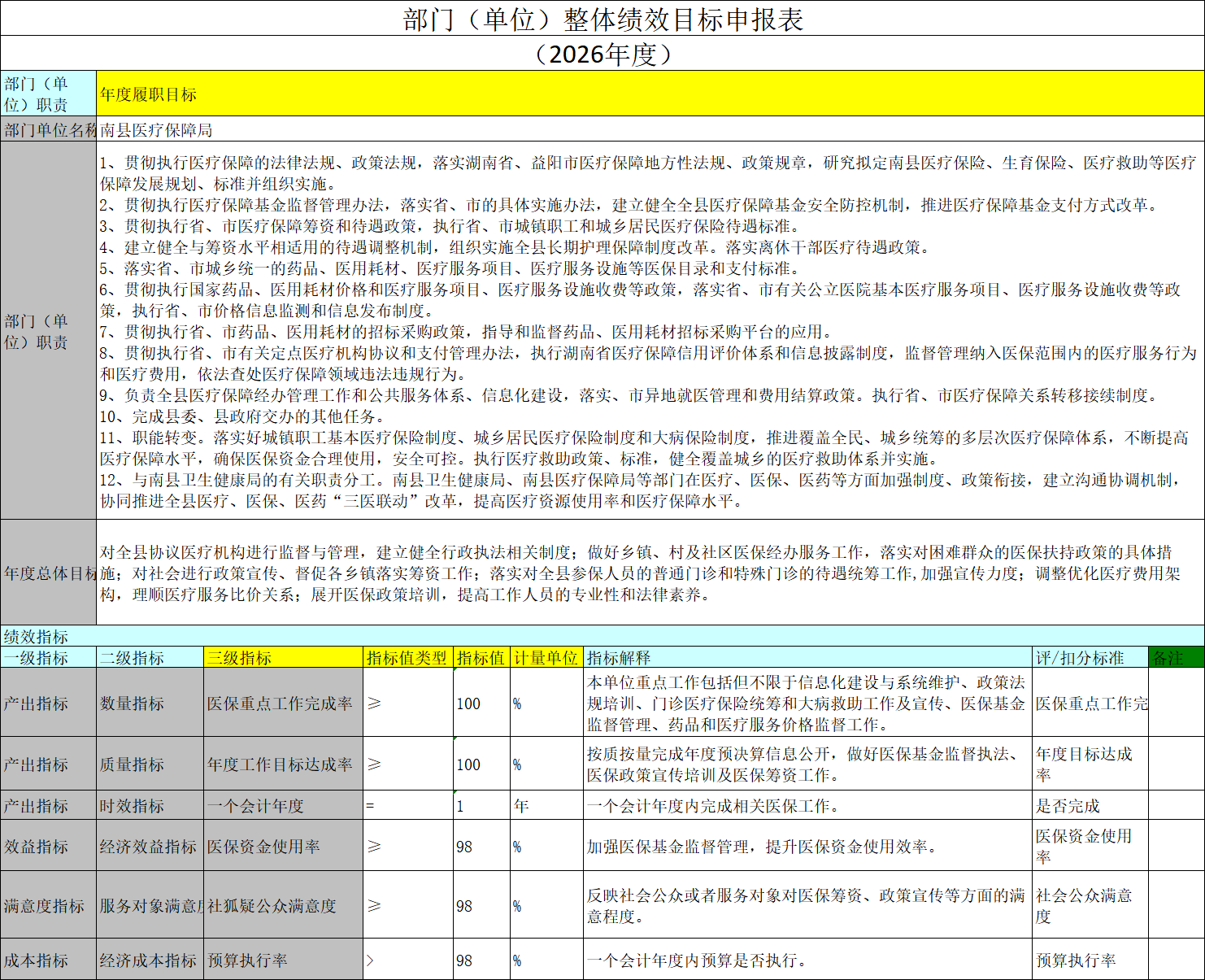Click the 年度工作目标达成率 indicator cell
The width and height of the screenshot is (1205, 980).
[283, 764]
